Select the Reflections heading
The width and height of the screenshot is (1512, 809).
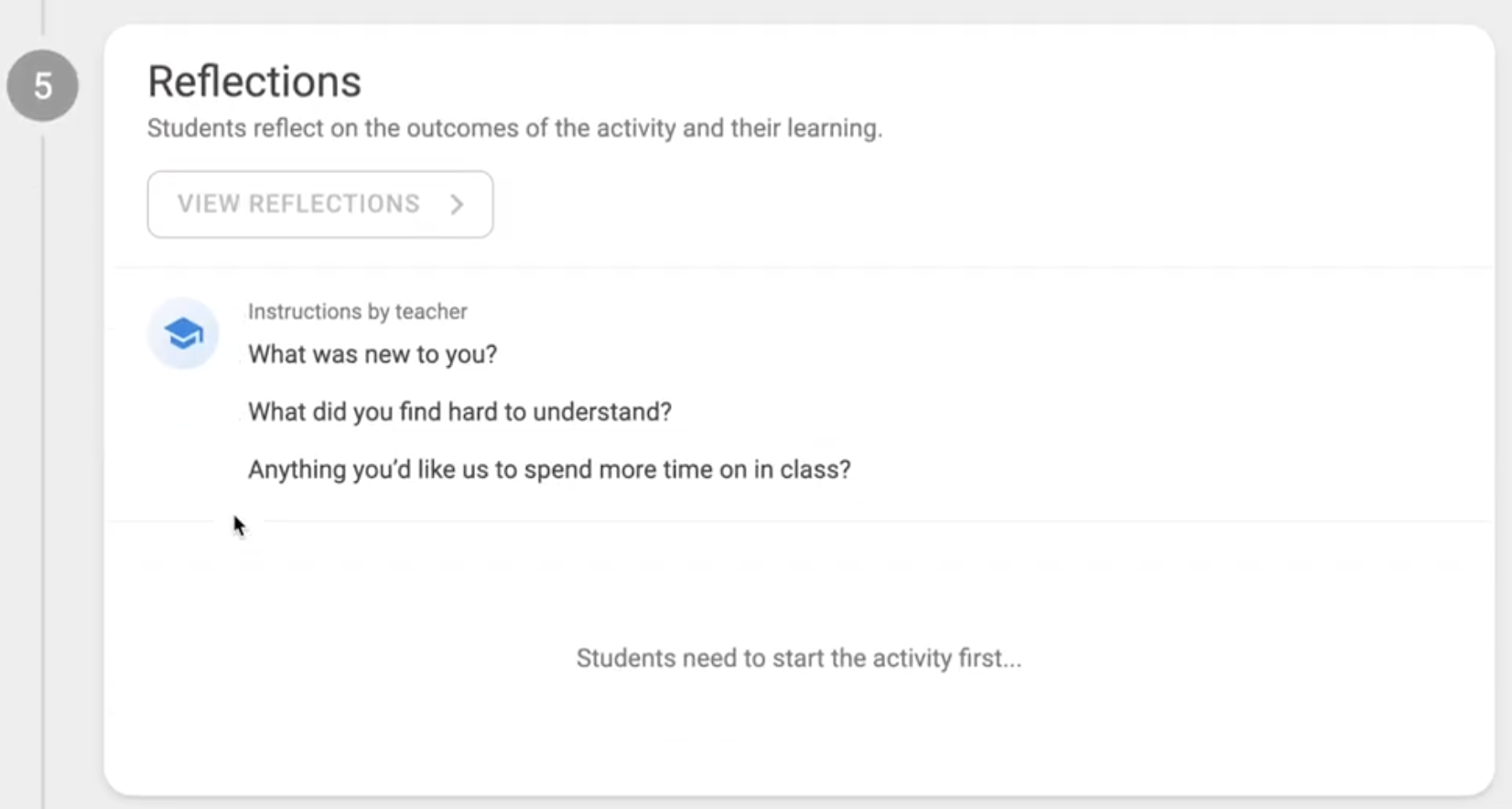(254, 81)
